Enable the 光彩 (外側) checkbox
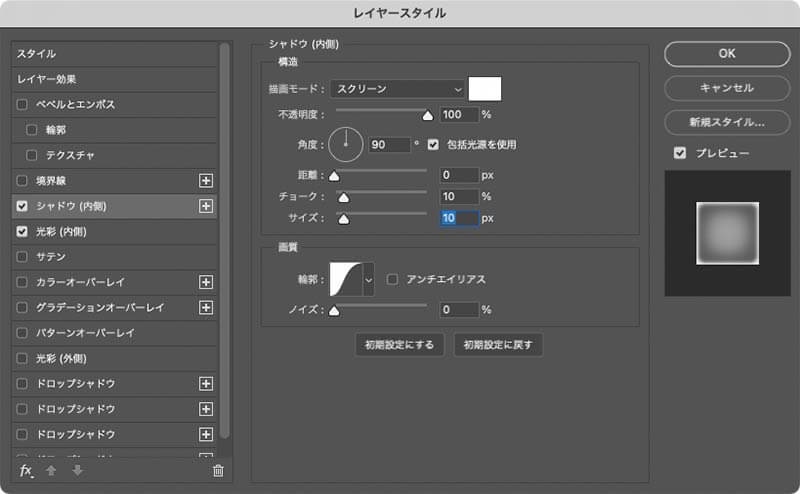Image resolution: width=800 pixels, height=494 pixels. [22, 359]
